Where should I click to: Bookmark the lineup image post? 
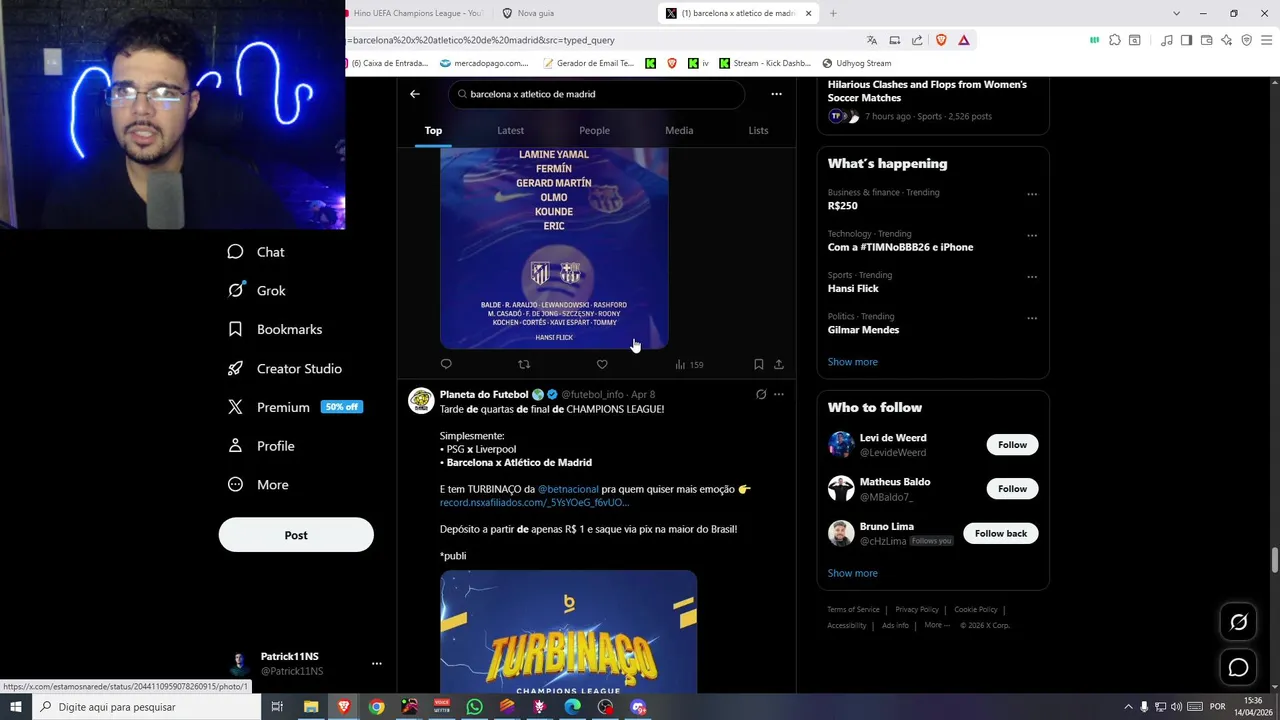(759, 364)
